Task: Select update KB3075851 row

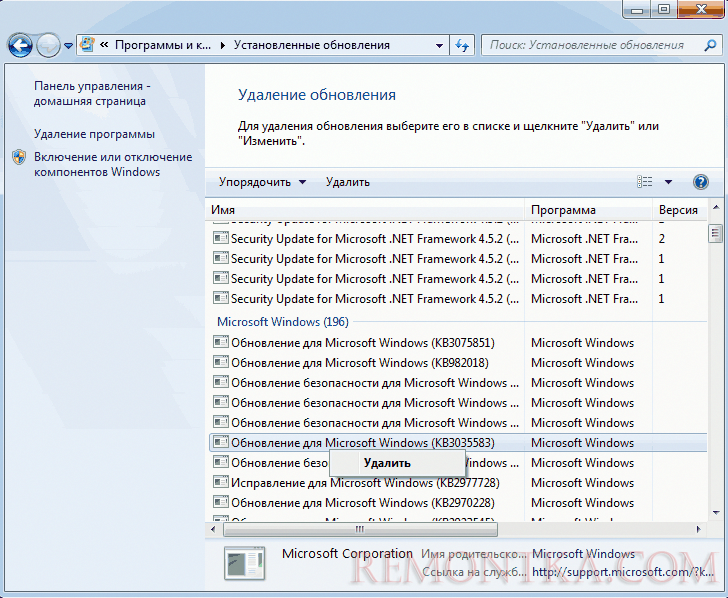Action: pyautogui.click(x=458, y=343)
